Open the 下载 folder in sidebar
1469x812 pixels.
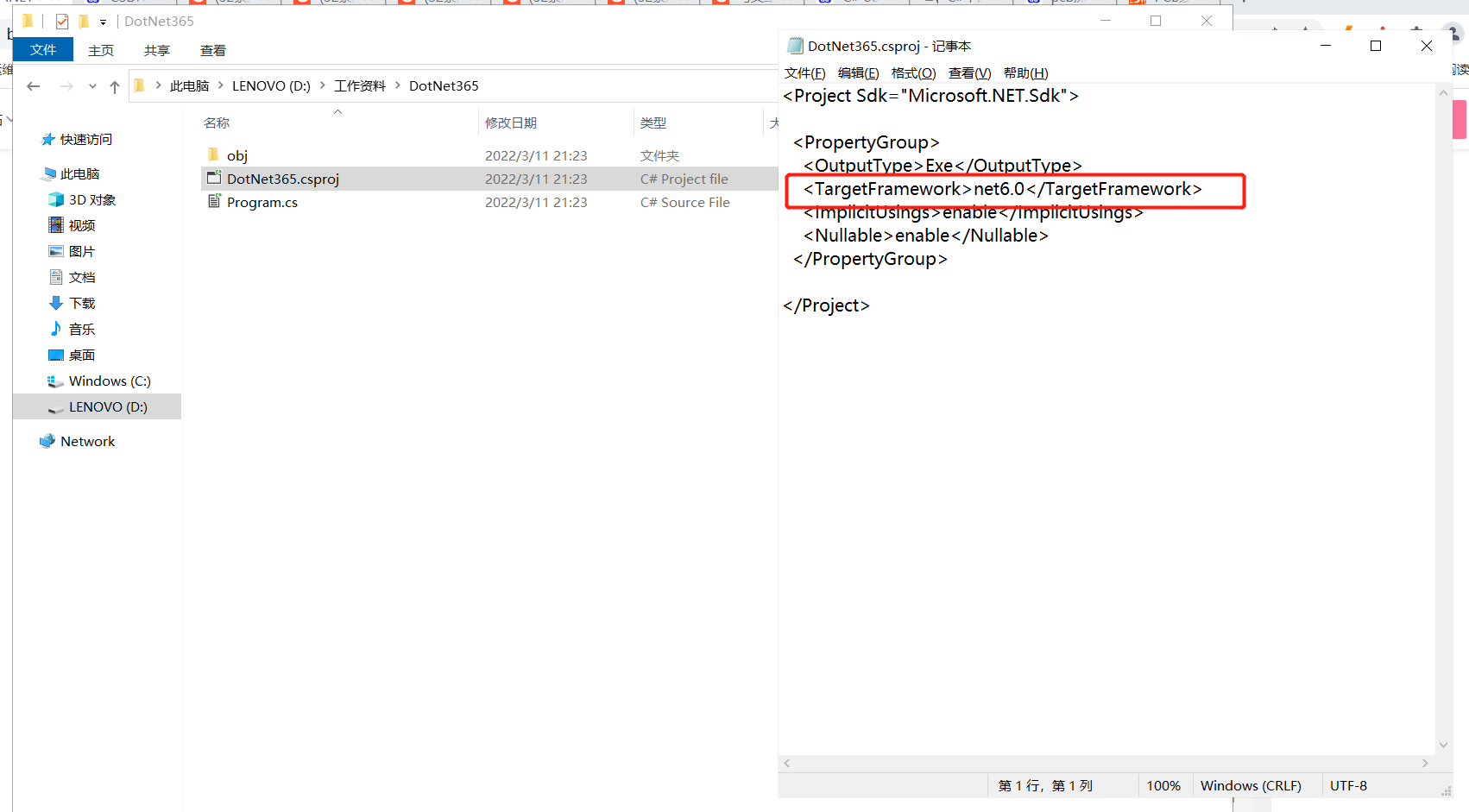[x=82, y=303]
